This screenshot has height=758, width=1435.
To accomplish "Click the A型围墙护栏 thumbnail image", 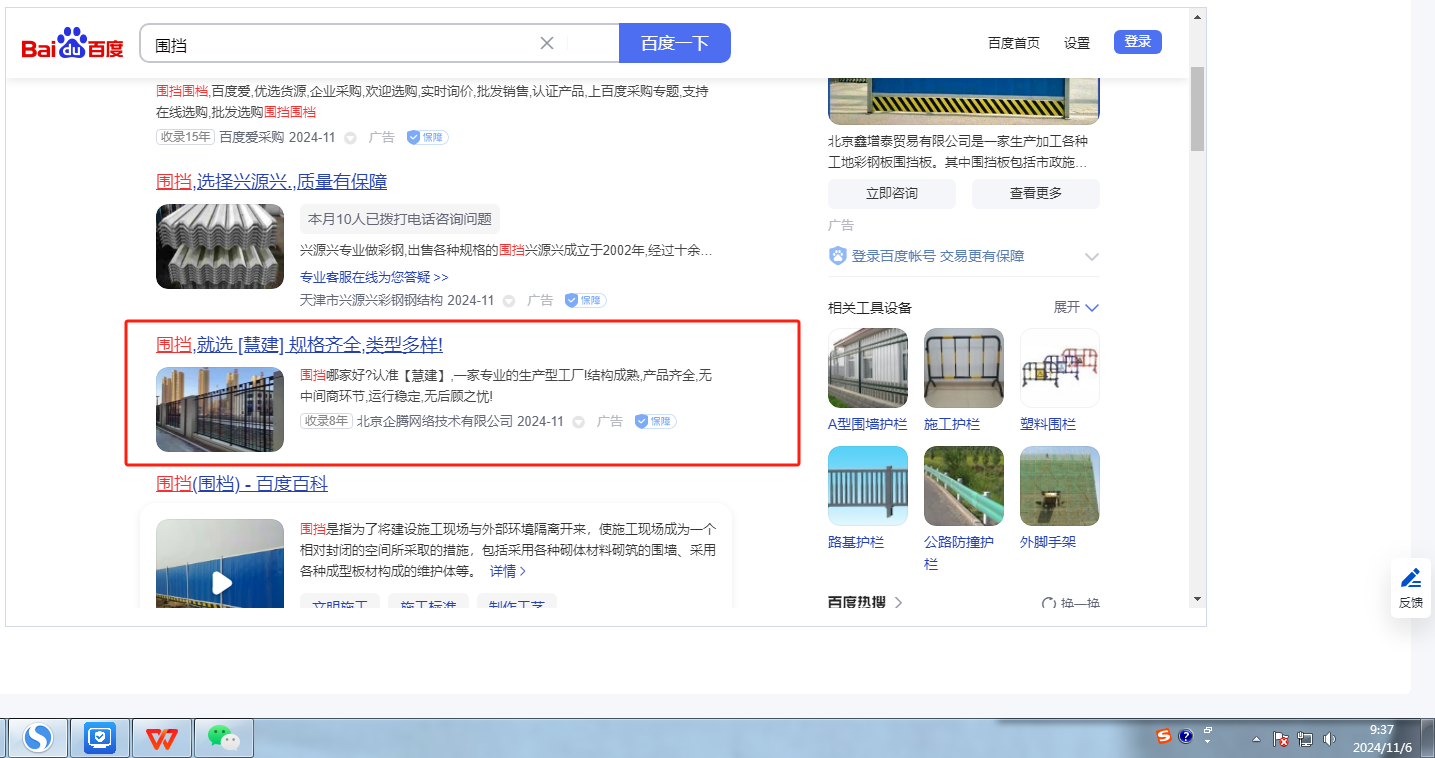I will (x=868, y=368).
